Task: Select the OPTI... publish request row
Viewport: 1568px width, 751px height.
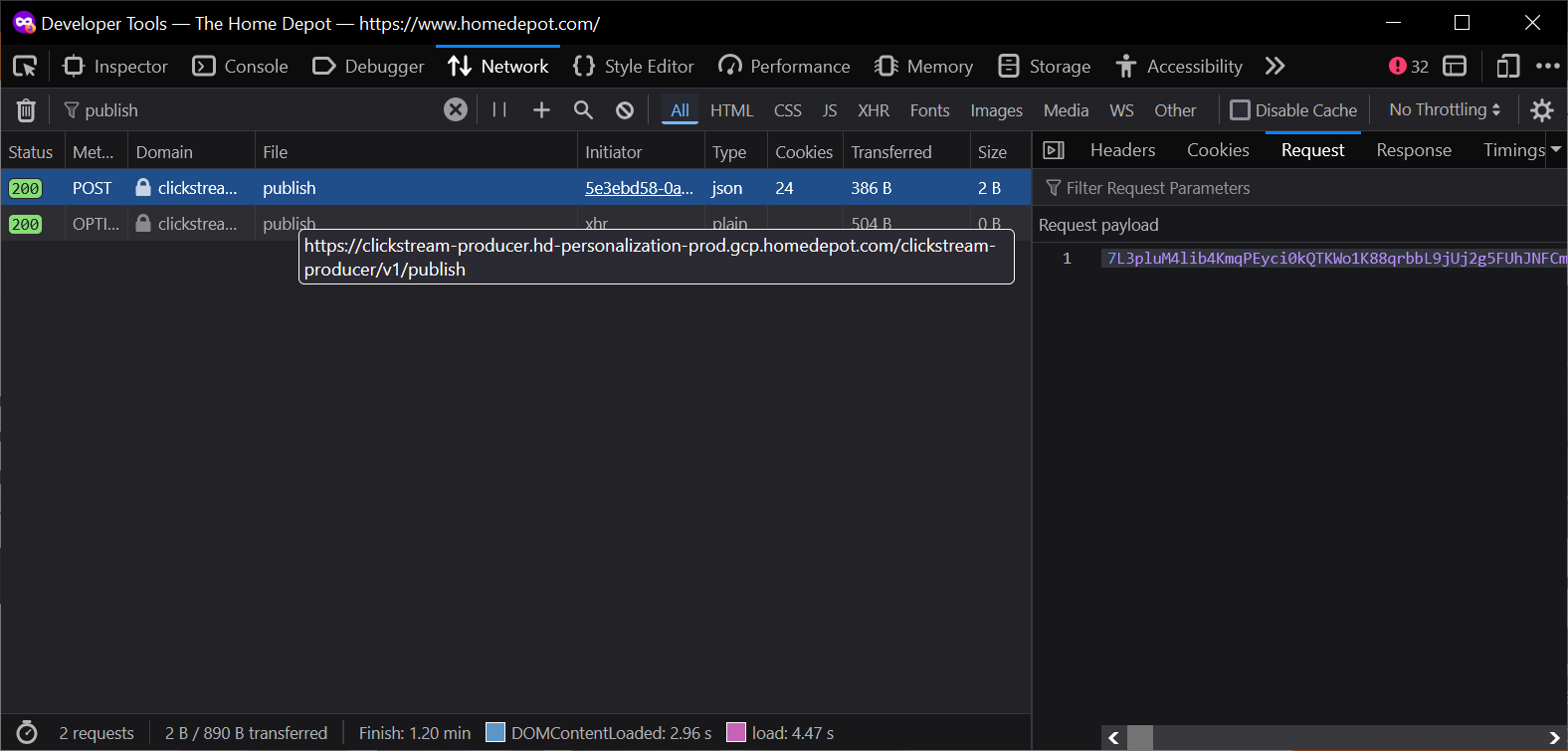Action: click(x=515, y=224)
